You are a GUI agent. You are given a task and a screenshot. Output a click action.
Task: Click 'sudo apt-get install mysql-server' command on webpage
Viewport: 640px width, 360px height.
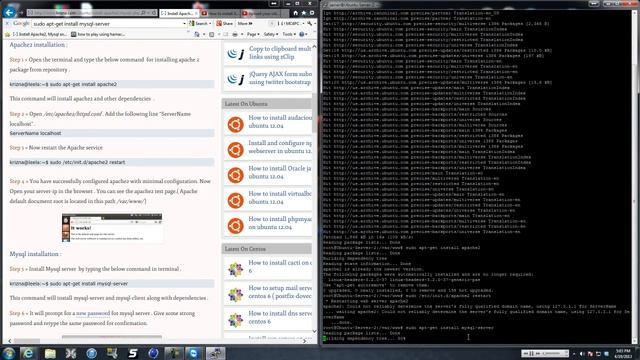click(89, 284)
